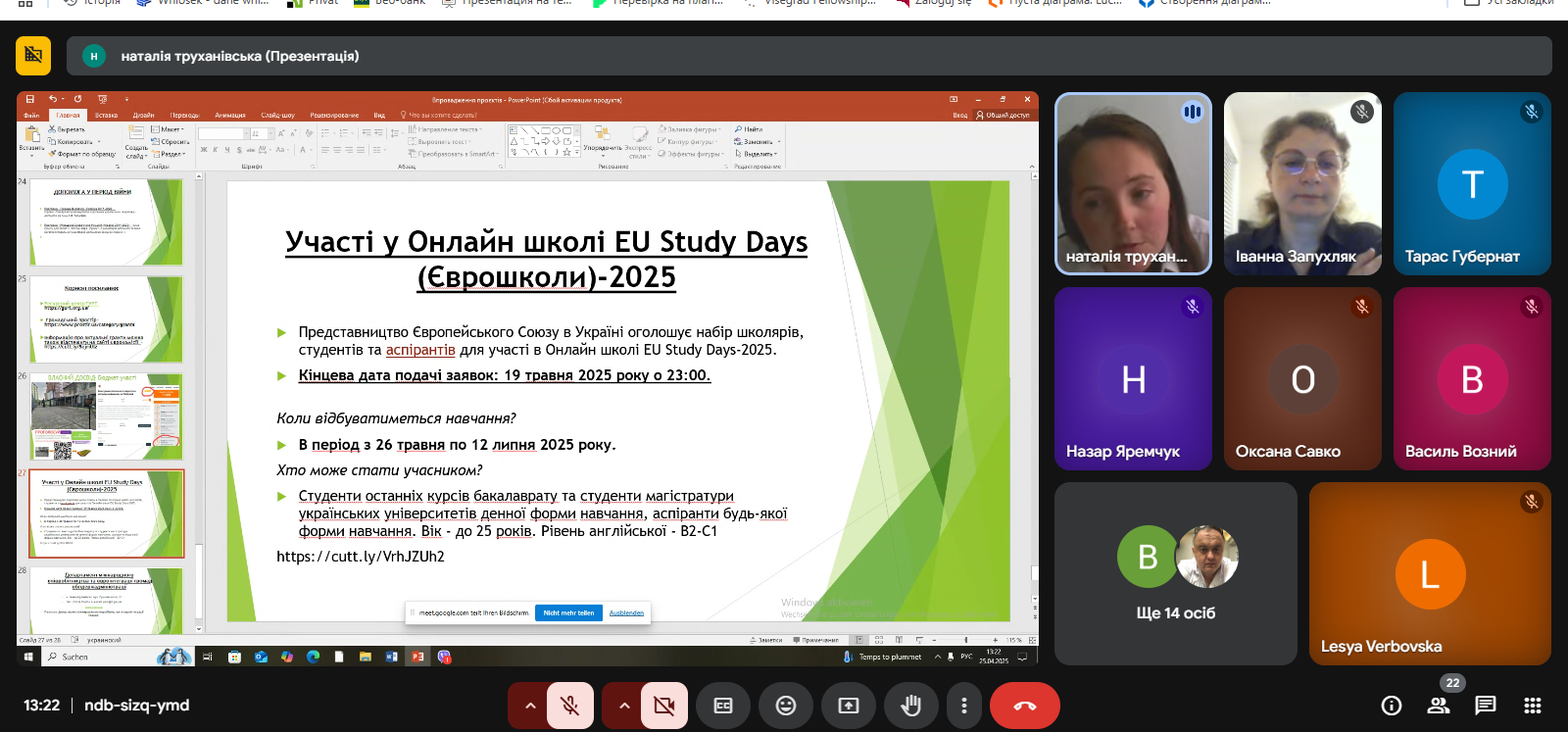
Task: Open the Activities grid icon
Action: [1533, 706]
